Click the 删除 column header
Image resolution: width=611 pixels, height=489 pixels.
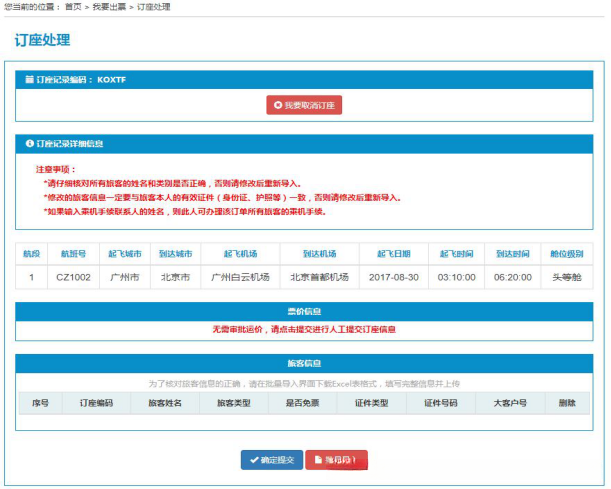tap(567, 403)
